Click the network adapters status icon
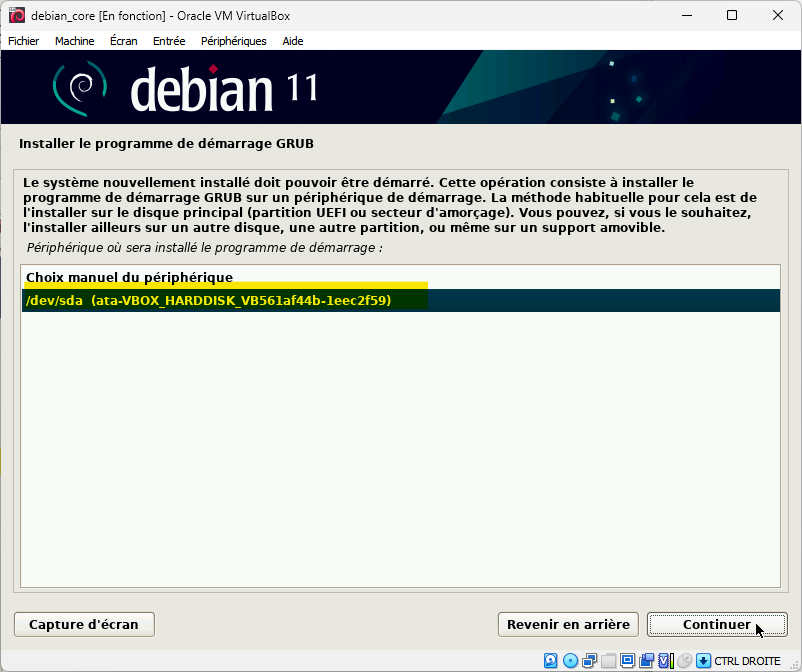Screen dimensions: 802x672 click(589, 660)
